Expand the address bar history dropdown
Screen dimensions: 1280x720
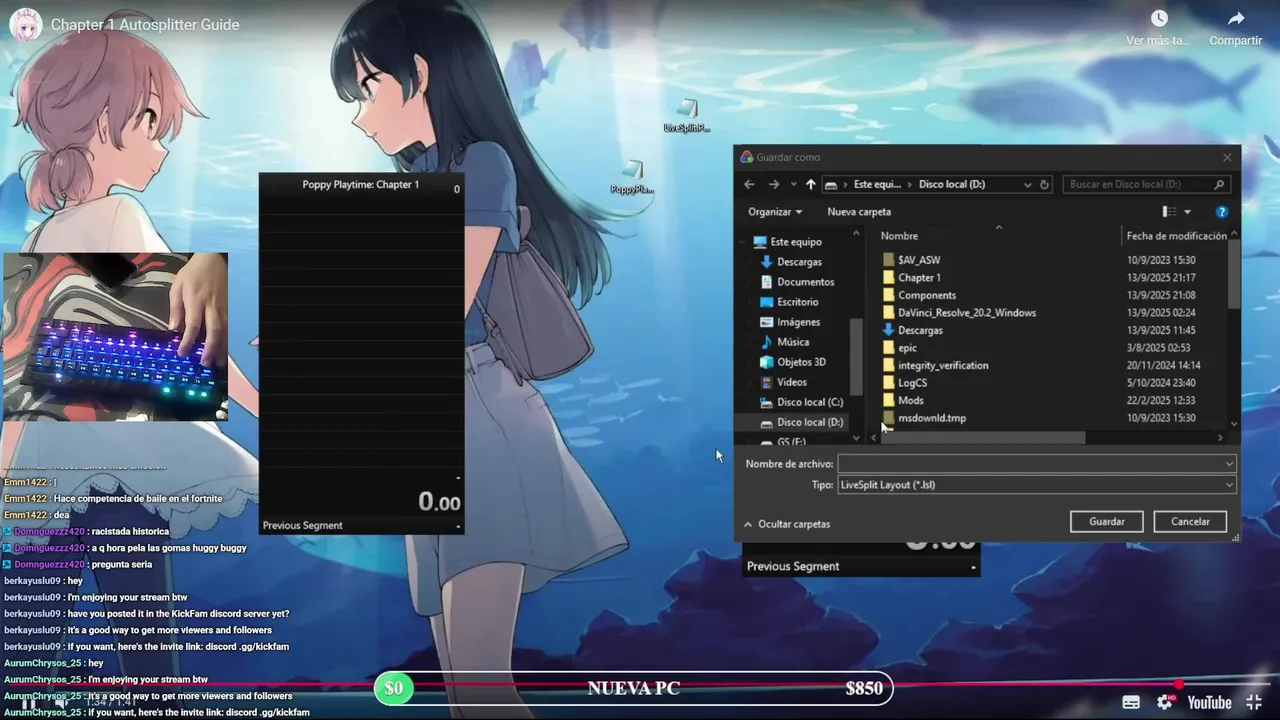[1027, 184]
